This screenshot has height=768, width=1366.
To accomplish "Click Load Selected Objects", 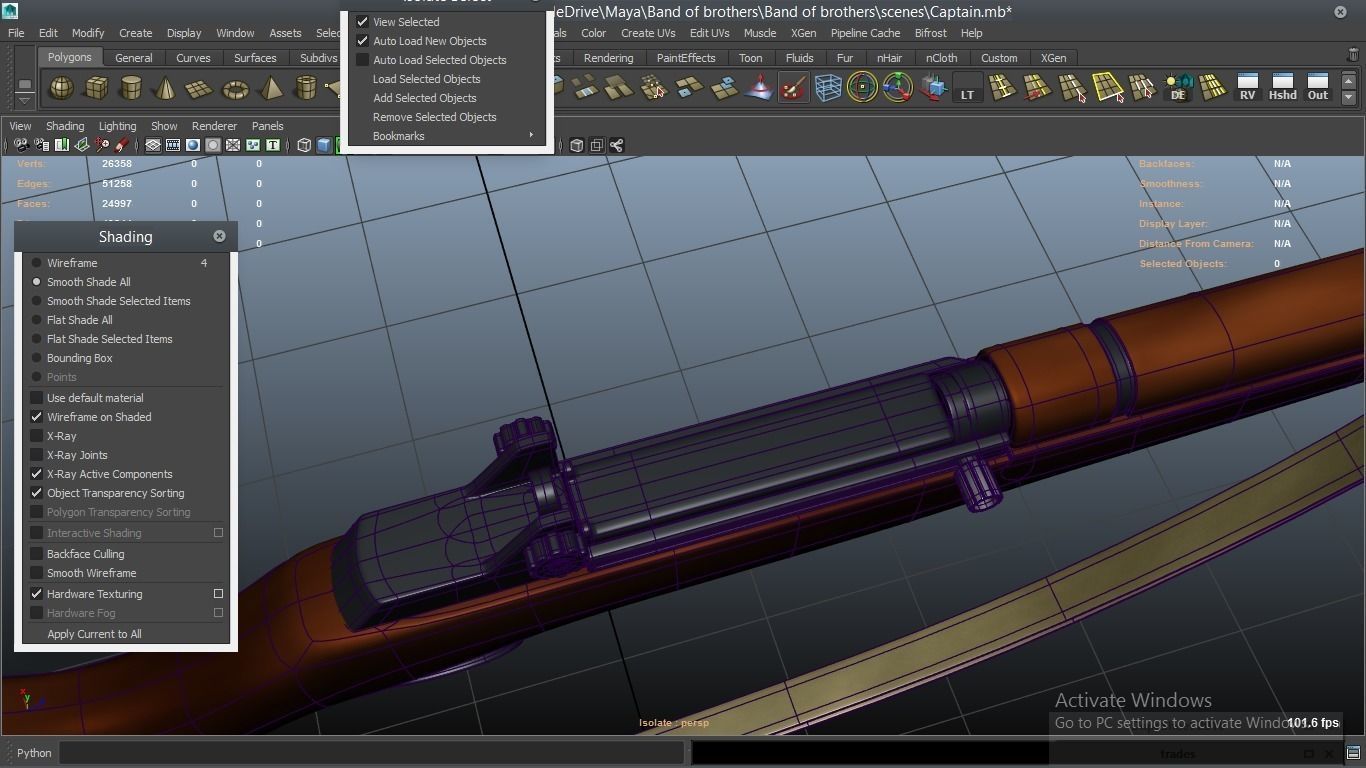I will [x=426, y=79].
